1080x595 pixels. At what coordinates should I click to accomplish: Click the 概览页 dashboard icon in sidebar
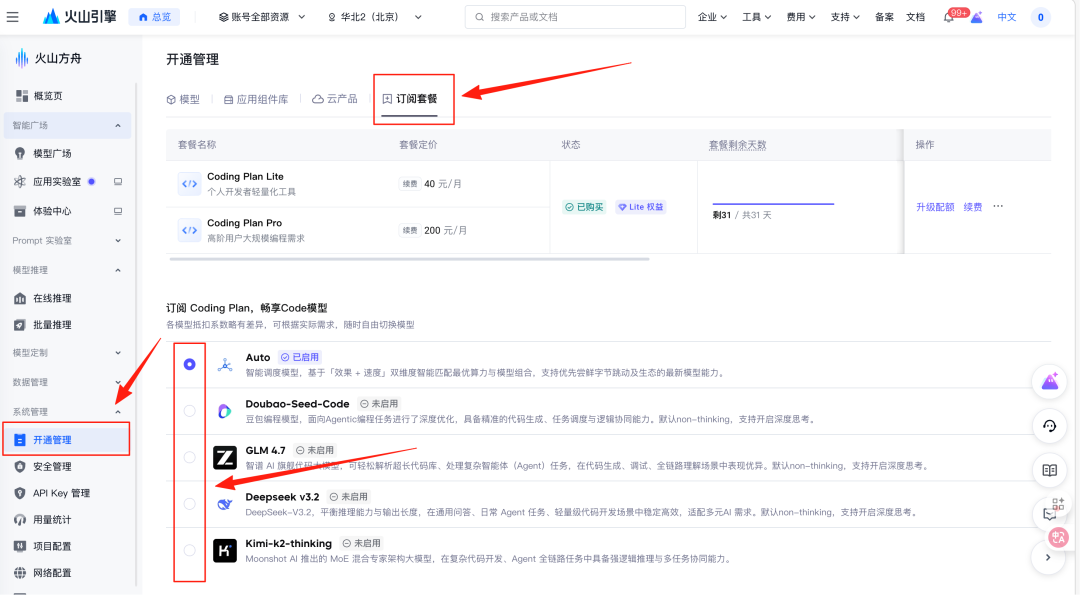(x=22, y=96)
